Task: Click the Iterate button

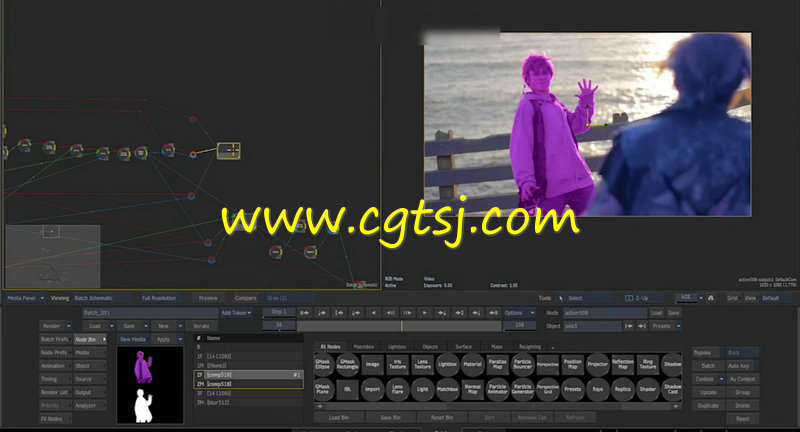Action: [201, 326]
